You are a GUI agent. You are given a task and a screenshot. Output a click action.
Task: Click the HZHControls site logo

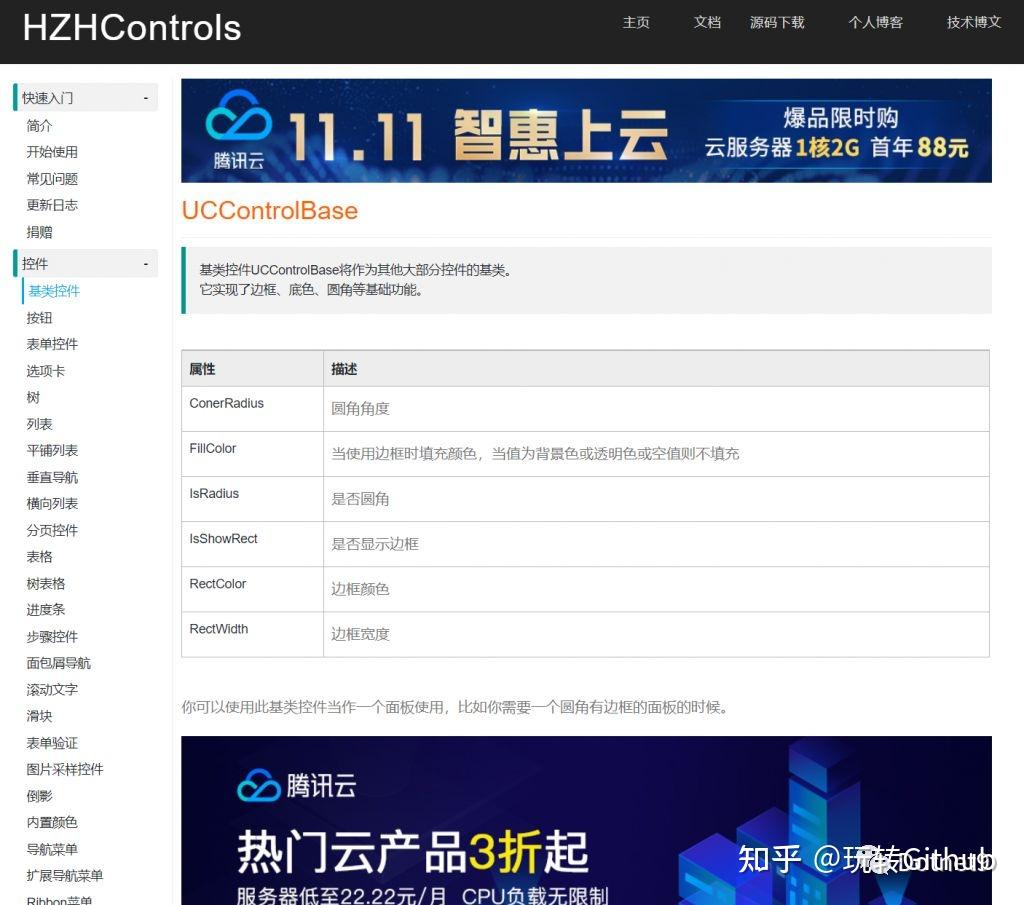point(132,28)
